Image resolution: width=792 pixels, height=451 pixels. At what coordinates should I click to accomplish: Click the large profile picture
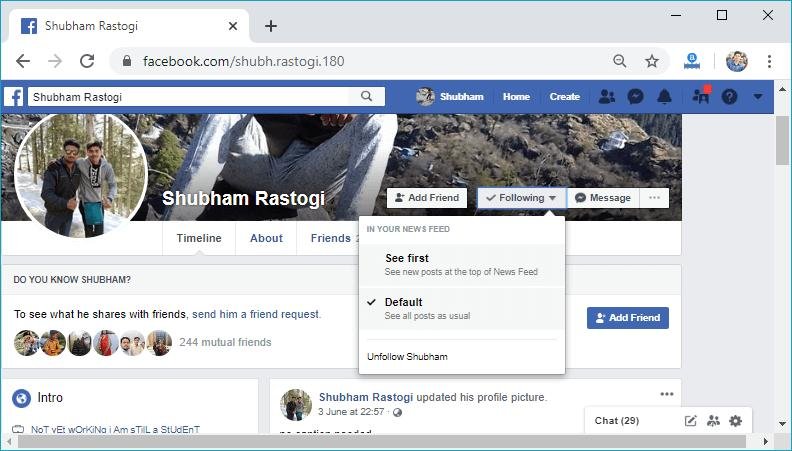click(81, 176)
